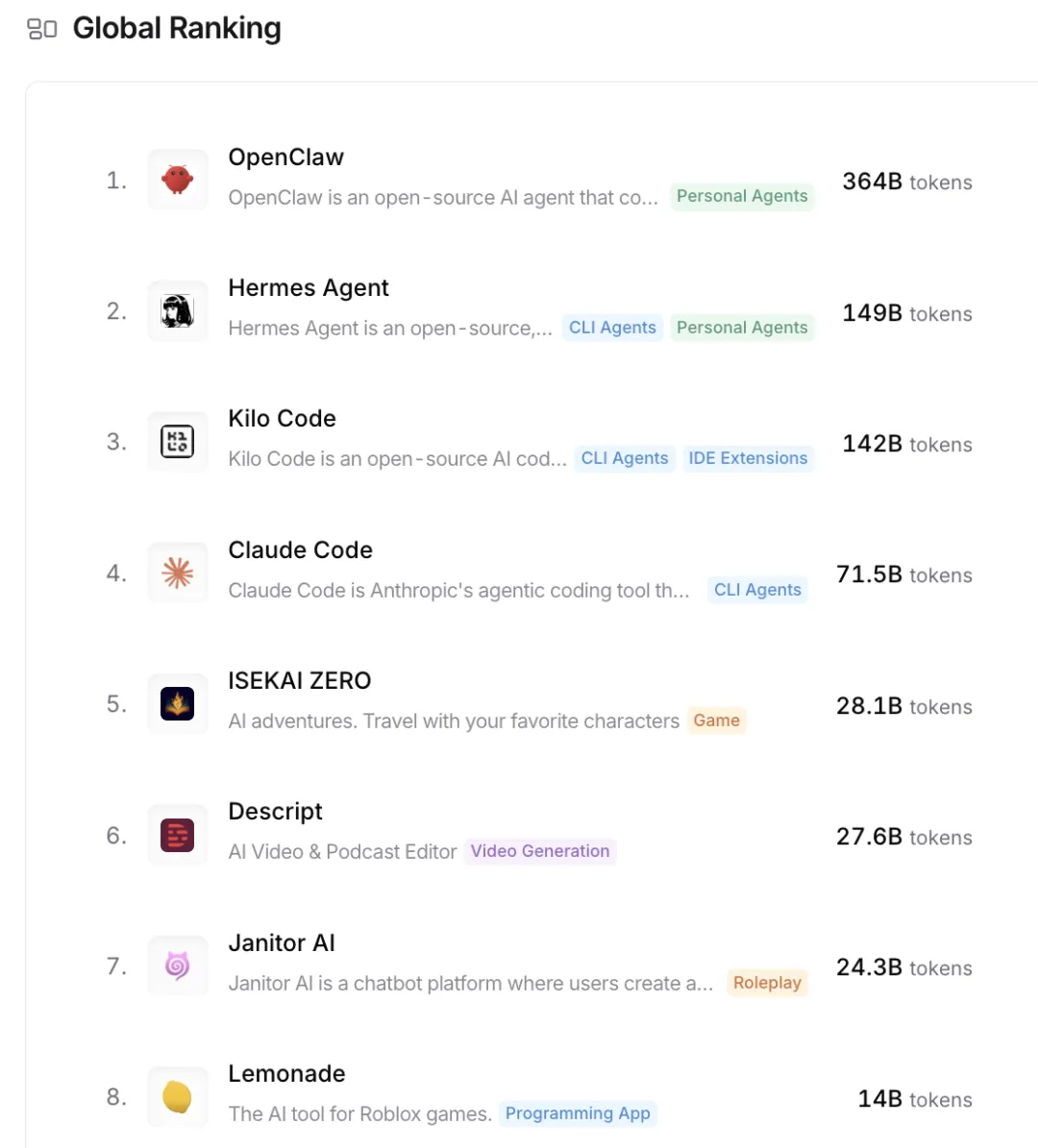This screenshot has height=1148, width=1038.
Task: Click the OpenClaw red app icon
Action: tap(178, 180)
